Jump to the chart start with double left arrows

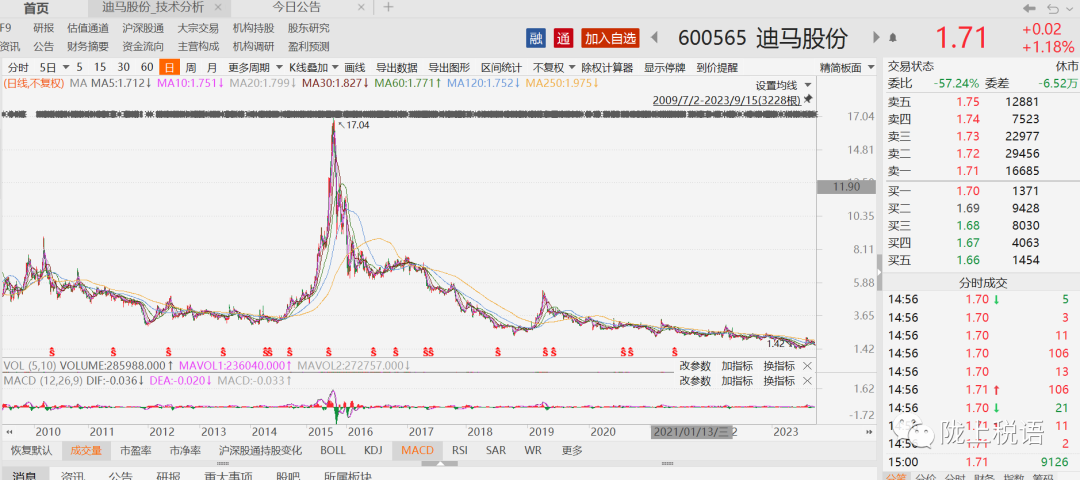pyautogui.click(x=10, y=432)
